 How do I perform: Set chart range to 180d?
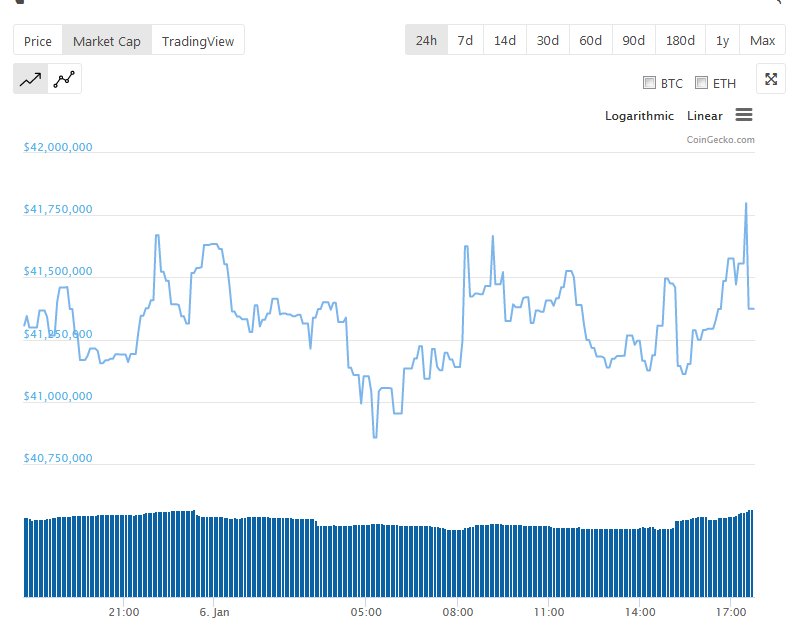click(680, 40)
